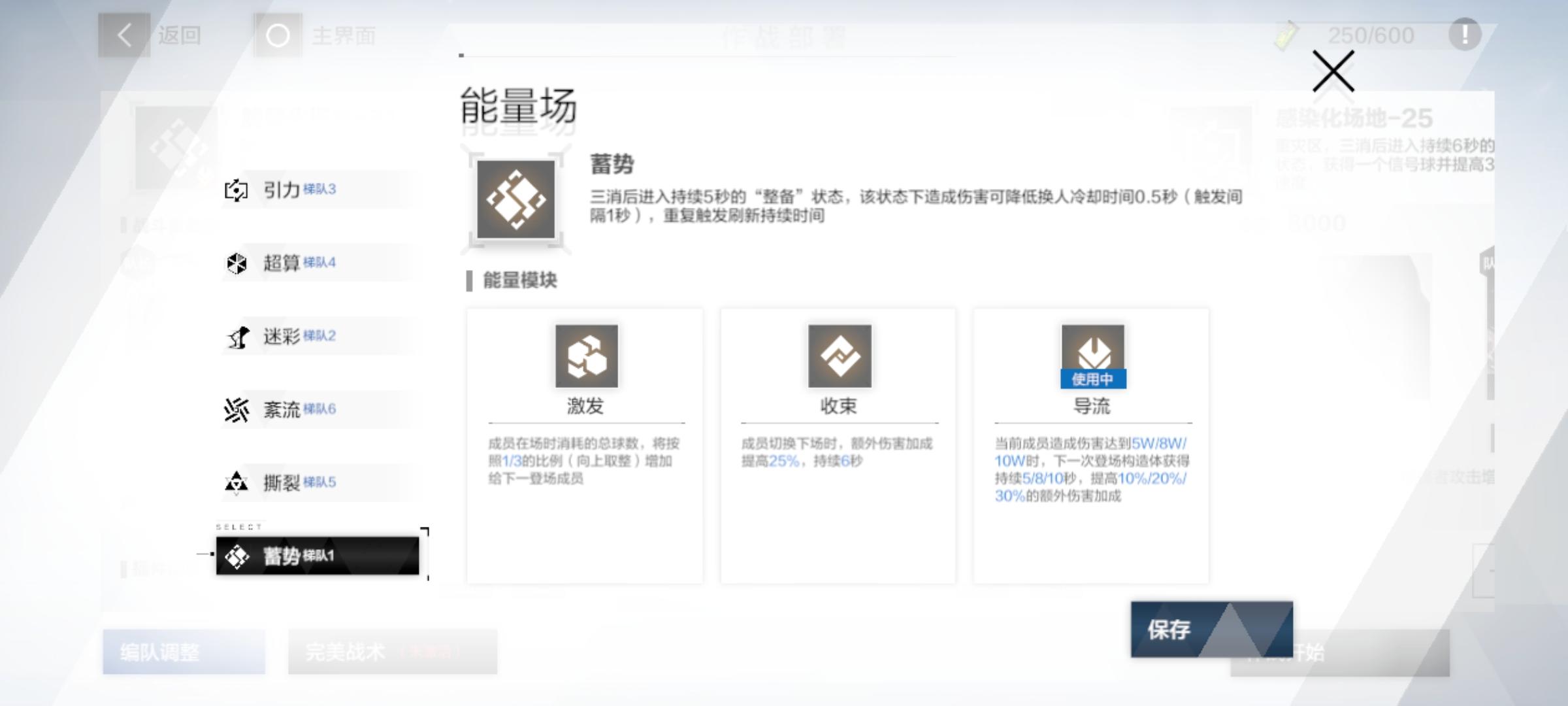This screenshot has height=706, width=1568.
Task: Click the 梯队2 label beside 迷彩
Action: click(x=319, y=335)
